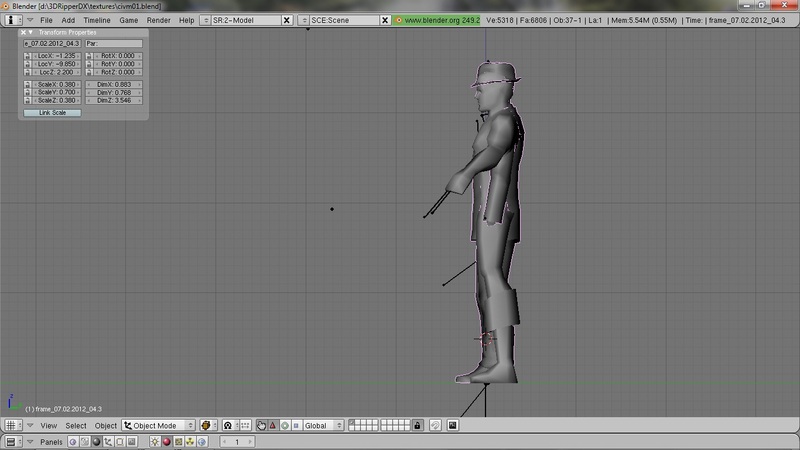Toggle the proportional edit button

435,425
